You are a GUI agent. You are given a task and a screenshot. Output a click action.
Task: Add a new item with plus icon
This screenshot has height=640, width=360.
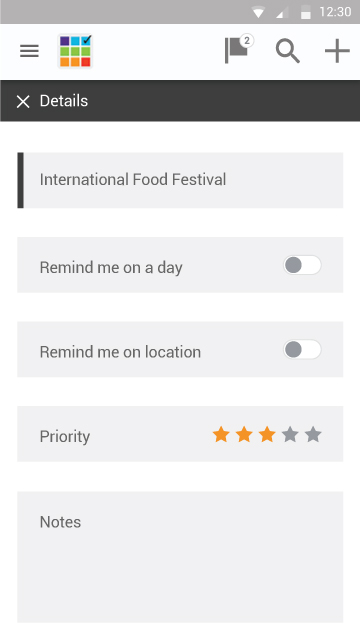click(x=337, y=51)
